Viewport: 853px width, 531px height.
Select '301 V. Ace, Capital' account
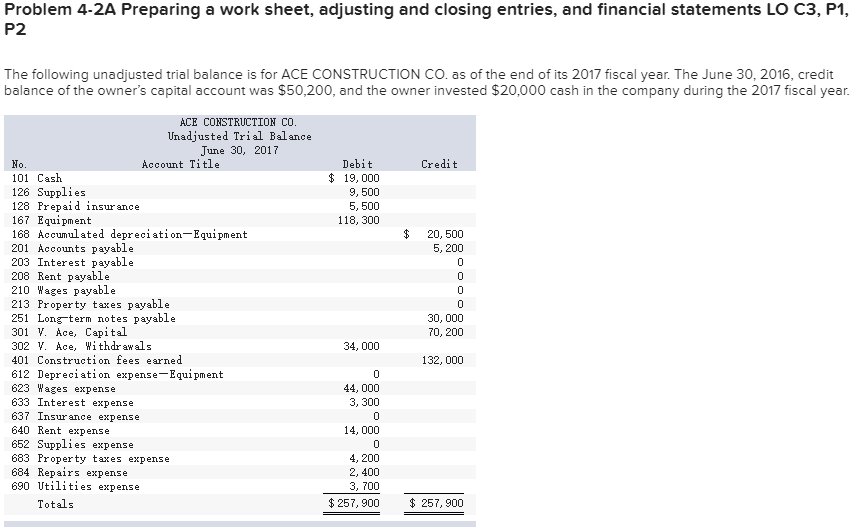tap(69, 332)
